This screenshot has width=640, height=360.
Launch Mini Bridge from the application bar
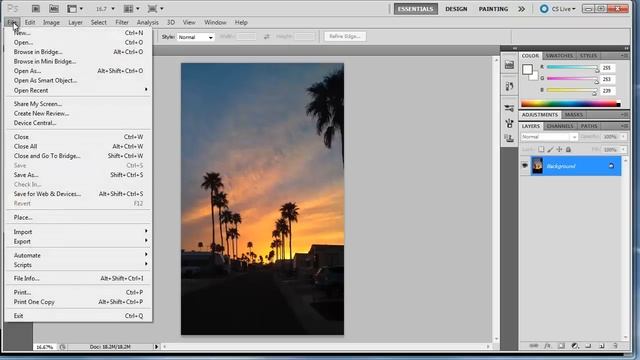click(x=53, y=9)
